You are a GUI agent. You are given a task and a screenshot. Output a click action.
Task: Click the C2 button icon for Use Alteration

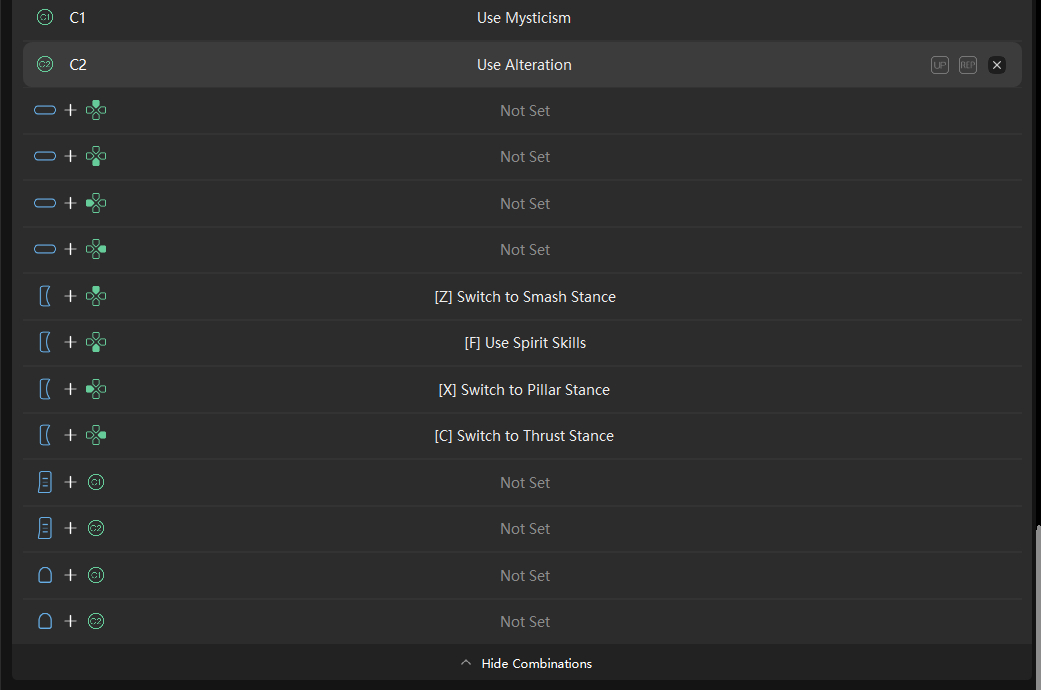45,64
